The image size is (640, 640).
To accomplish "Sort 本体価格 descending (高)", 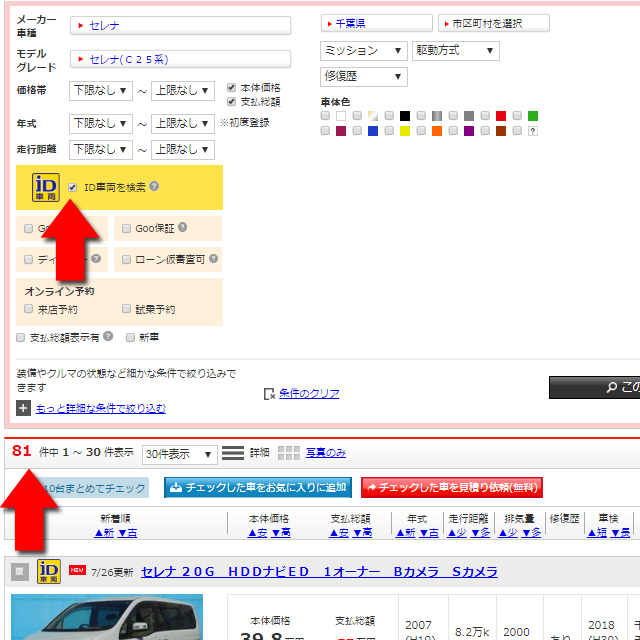I will coord(281,533).
